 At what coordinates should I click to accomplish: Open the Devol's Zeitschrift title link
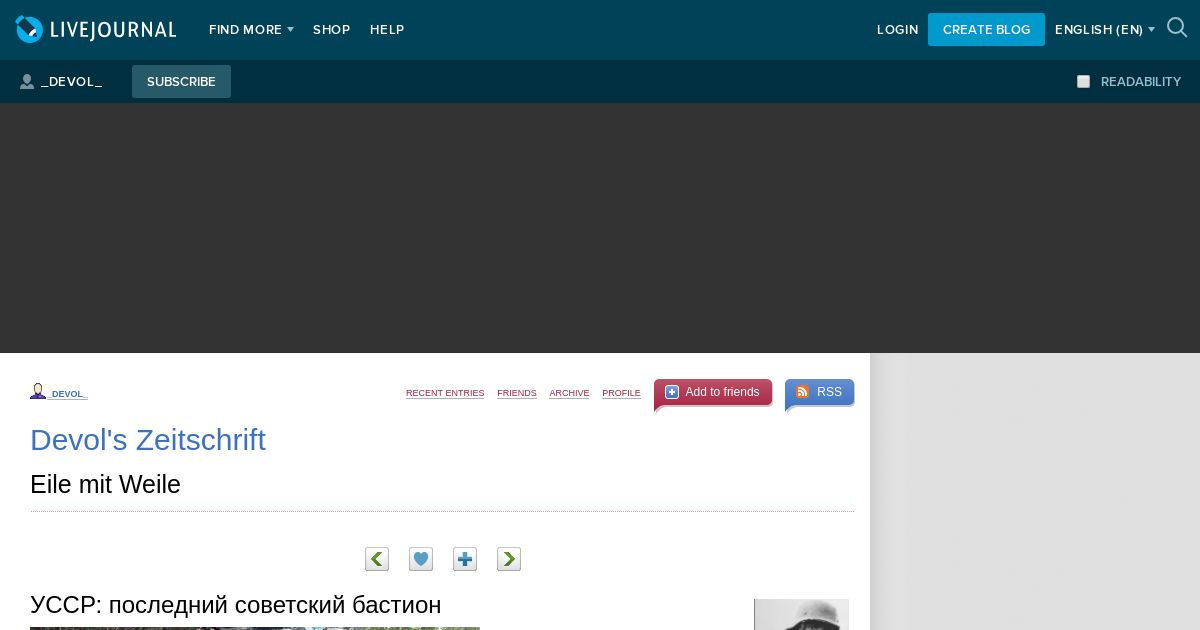pos(148,440)
